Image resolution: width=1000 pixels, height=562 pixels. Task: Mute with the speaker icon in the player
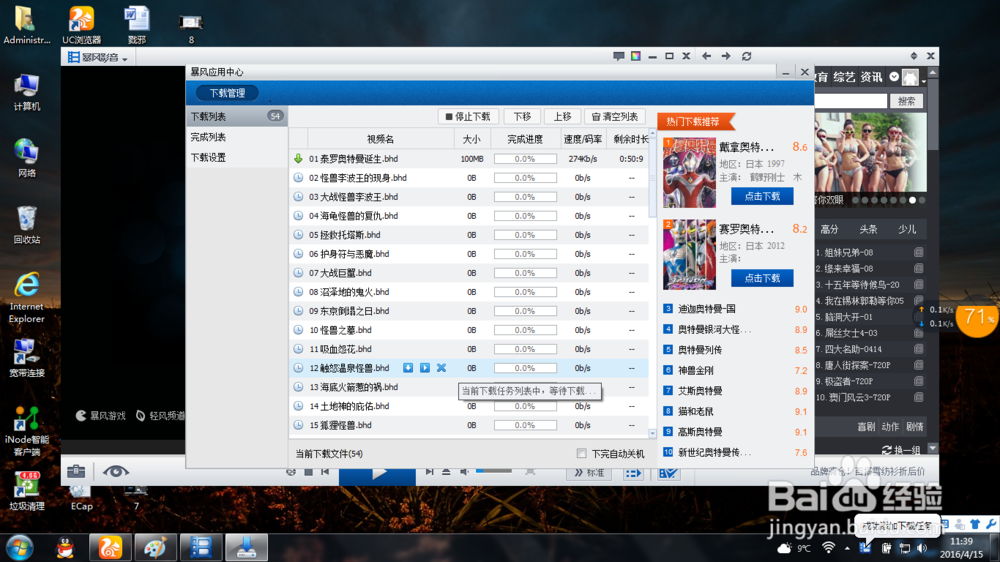coord(464,472)
